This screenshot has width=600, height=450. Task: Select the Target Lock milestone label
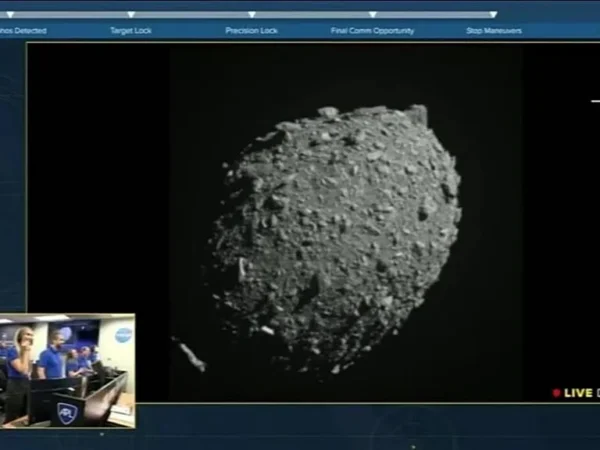pos(131,31)
